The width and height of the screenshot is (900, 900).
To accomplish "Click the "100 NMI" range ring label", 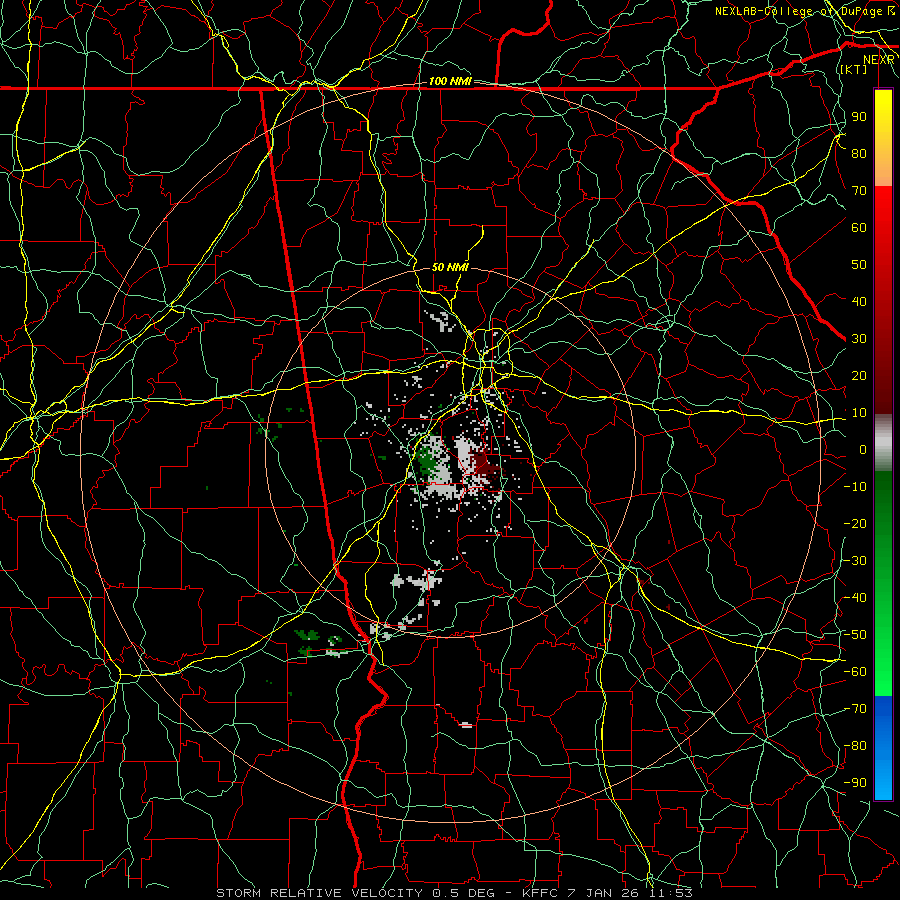I will pos(450,82).
